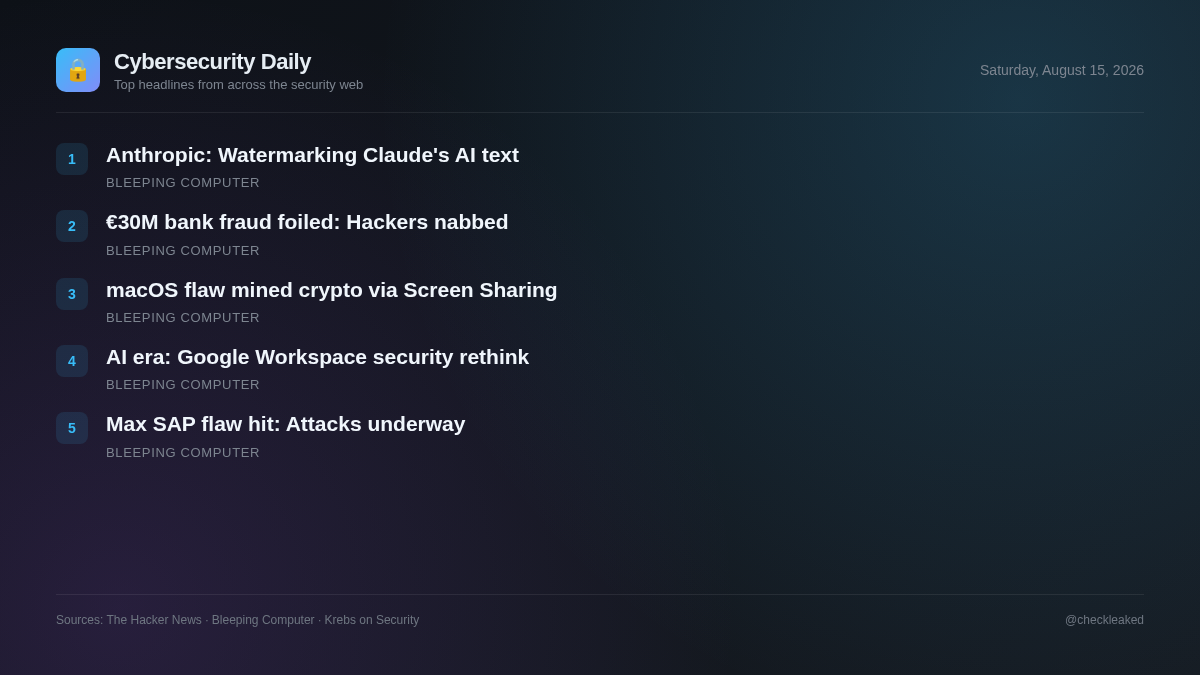Click Bleeping Computer source under headline one
Screen dimensions: 1200x675
coord(183,183)
